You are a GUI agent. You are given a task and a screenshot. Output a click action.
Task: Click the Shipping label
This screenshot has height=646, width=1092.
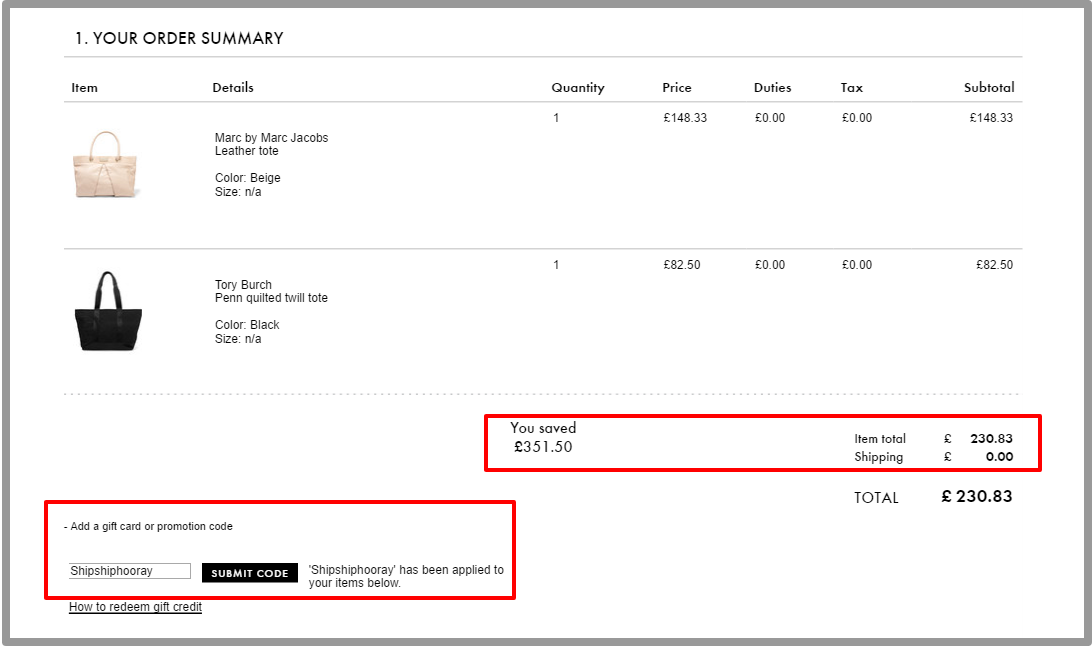[x=878, y=457]
